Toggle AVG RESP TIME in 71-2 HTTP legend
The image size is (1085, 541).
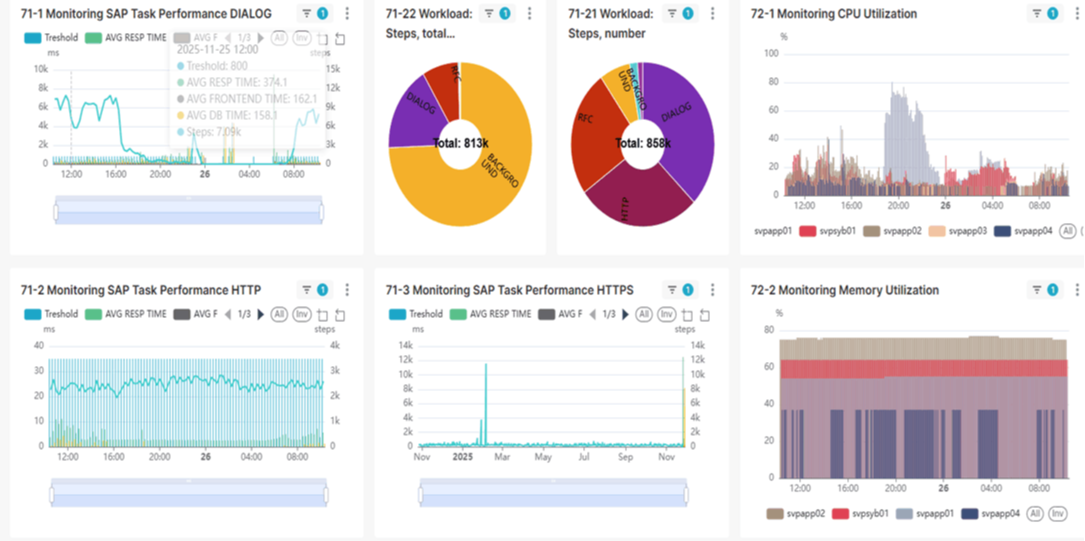tap(126, 314)
